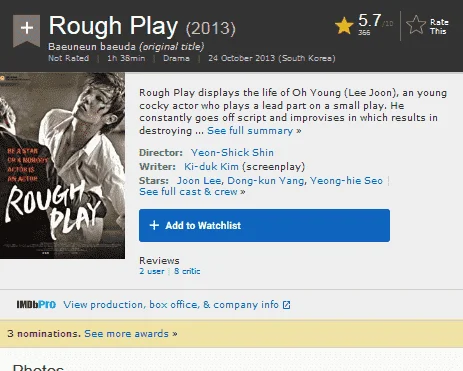Expand See full summary link
The width and height of the screenshot is (463, 371).
click(x=254, y=131)
